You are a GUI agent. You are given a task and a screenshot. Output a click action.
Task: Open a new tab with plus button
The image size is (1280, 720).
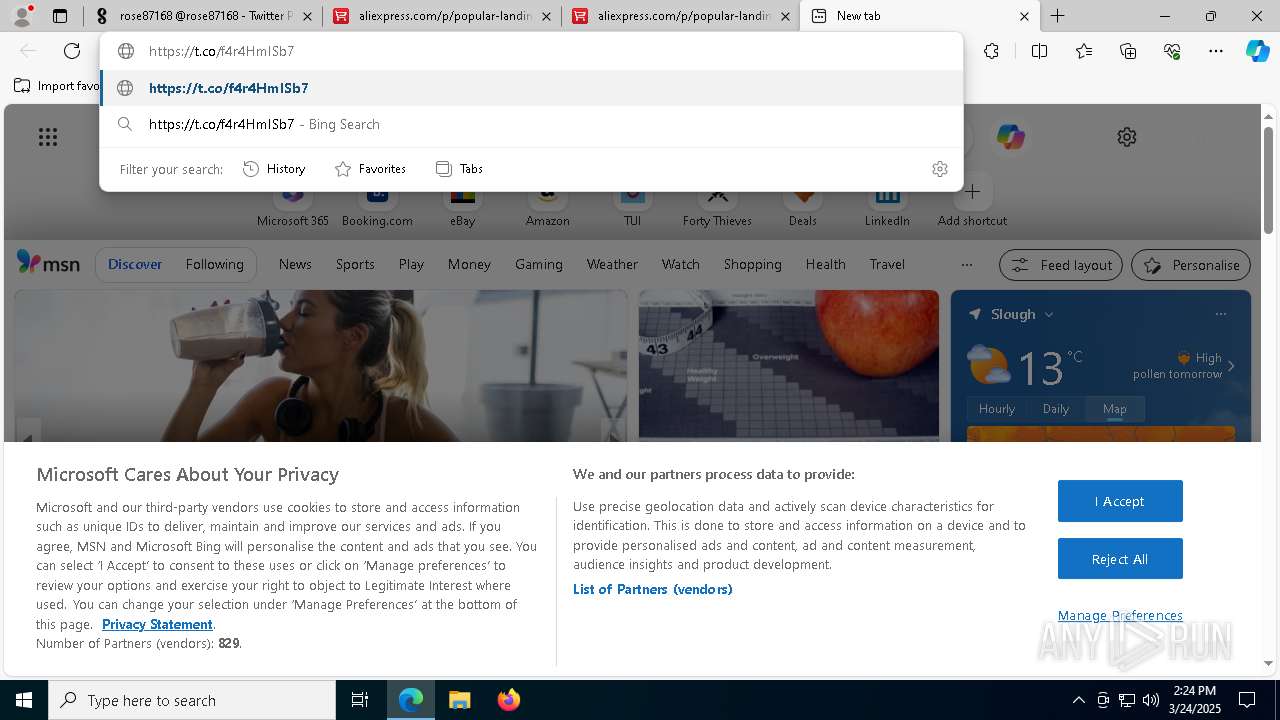(x=1057, y=16)
